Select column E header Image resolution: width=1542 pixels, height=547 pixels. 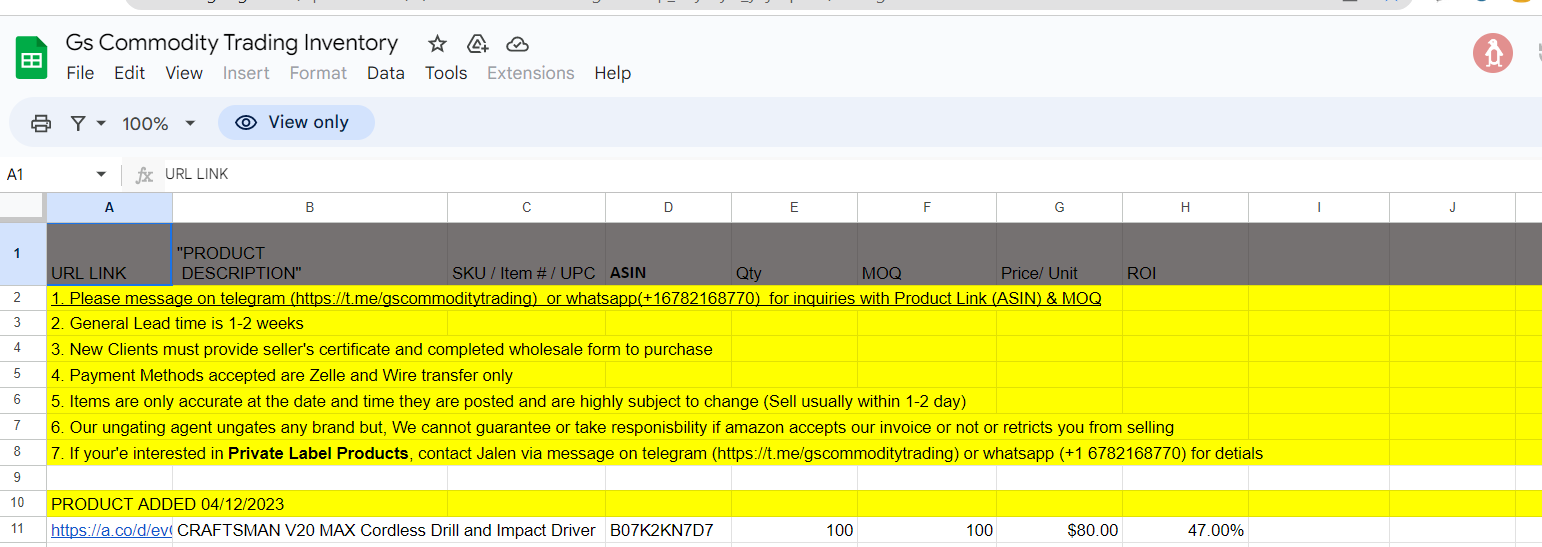pyautogui.click(x=795, y=207)
